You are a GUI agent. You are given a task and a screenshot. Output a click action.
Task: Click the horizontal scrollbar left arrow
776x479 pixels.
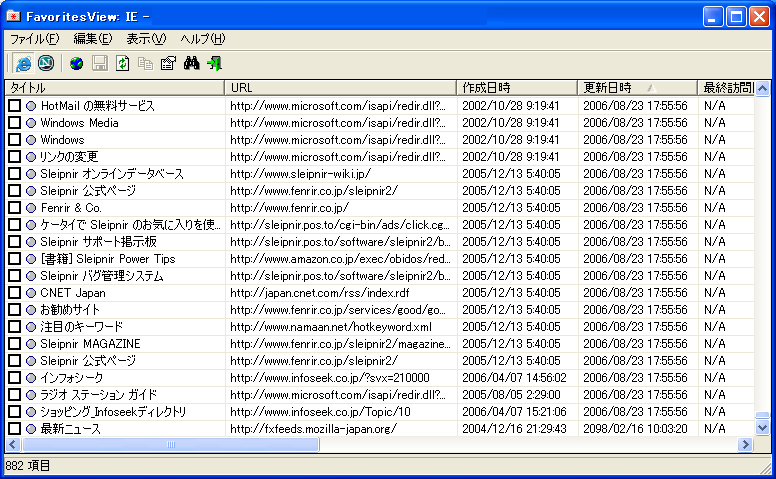point(13,444)
